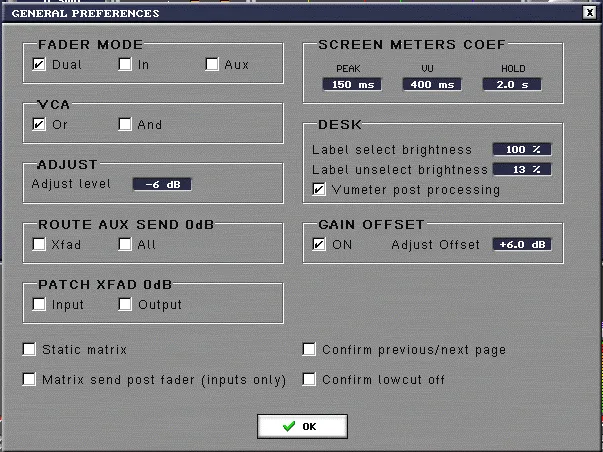Enable Patch Xfad 0dB Output checkbox

[125, 304]
